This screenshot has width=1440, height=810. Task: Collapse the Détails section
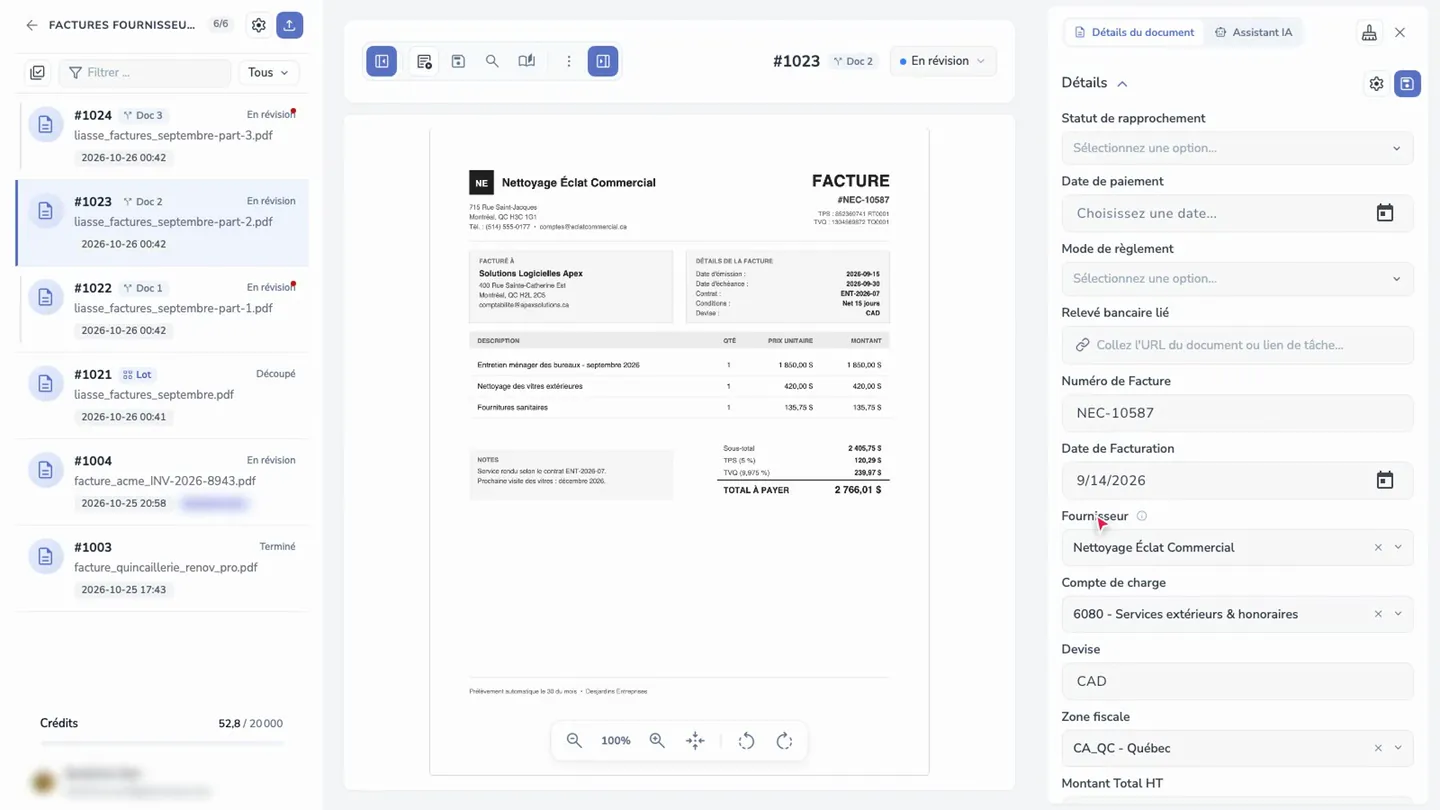coord(1122,84)
